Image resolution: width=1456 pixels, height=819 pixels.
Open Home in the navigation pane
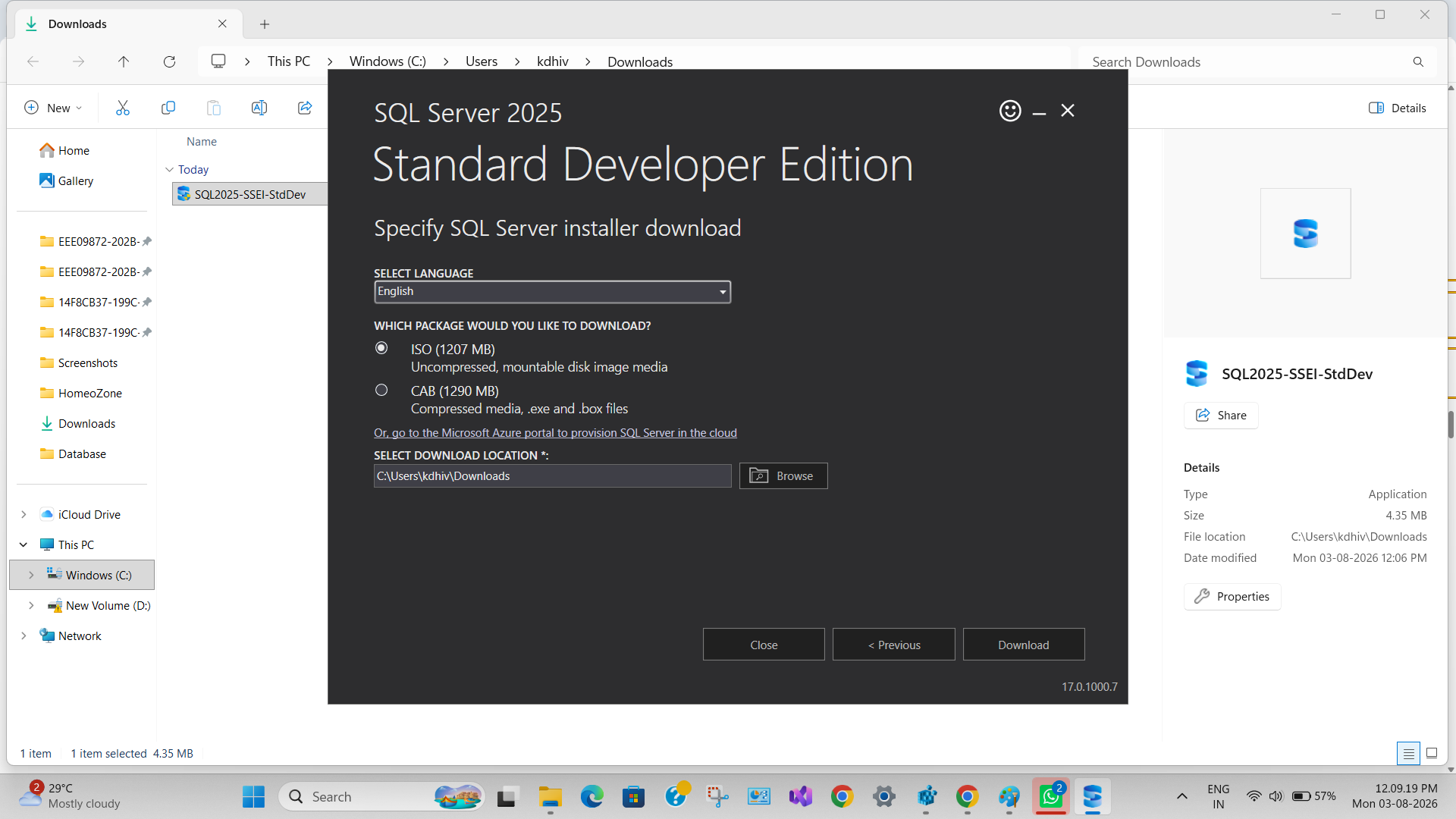click(74, 150)
